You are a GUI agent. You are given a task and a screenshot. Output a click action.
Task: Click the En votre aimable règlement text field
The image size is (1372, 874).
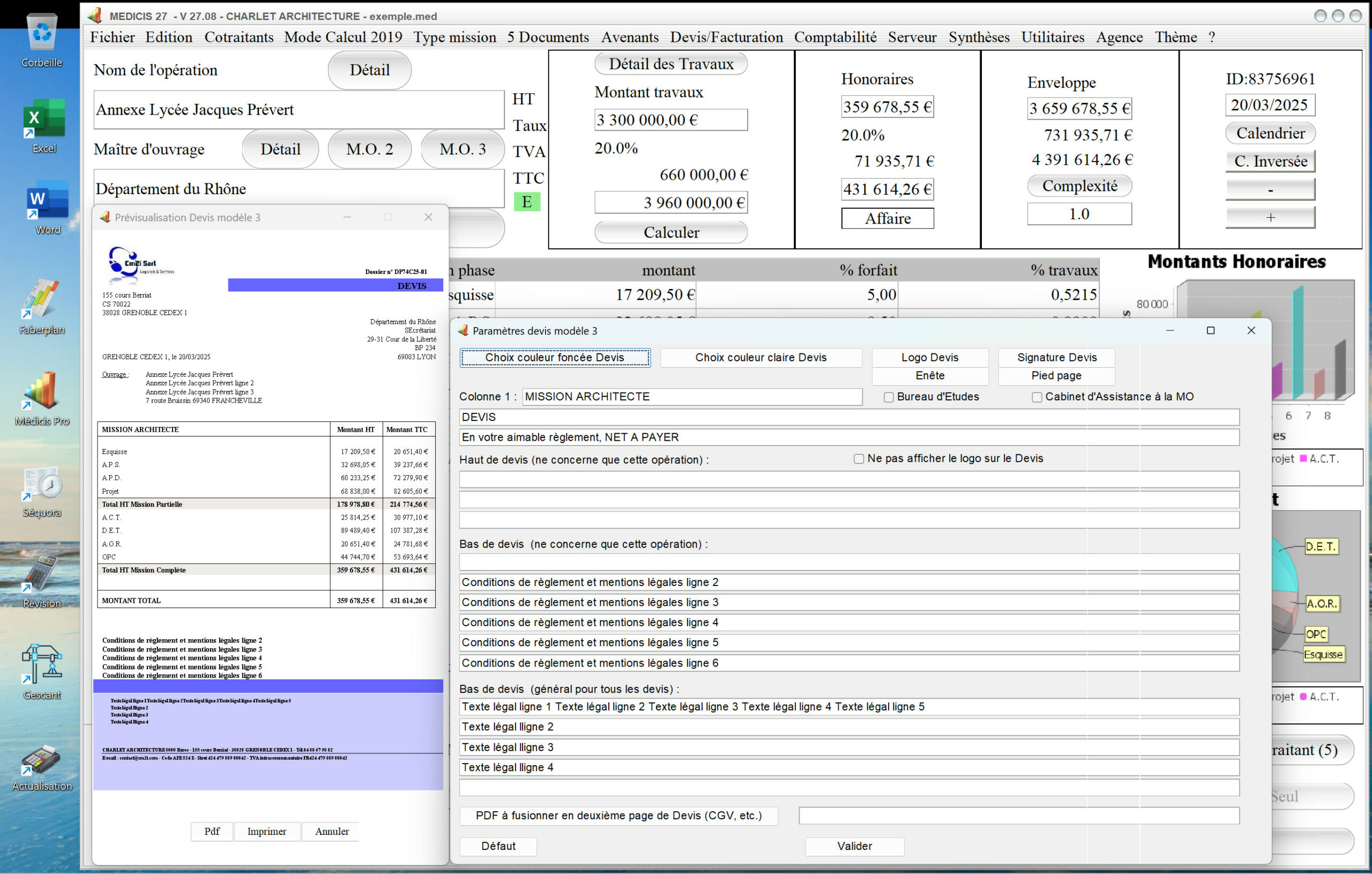pyautogui.click(x=849, y=438)
